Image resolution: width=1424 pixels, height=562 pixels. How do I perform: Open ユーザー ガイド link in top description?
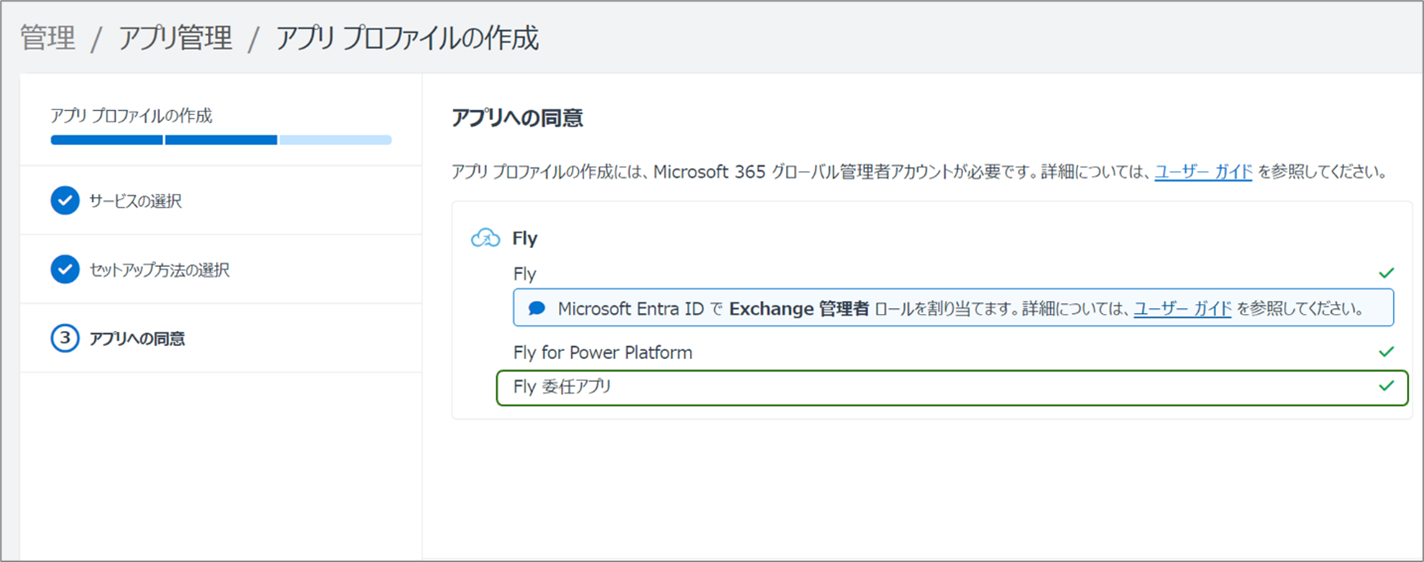pos(1203,172)
